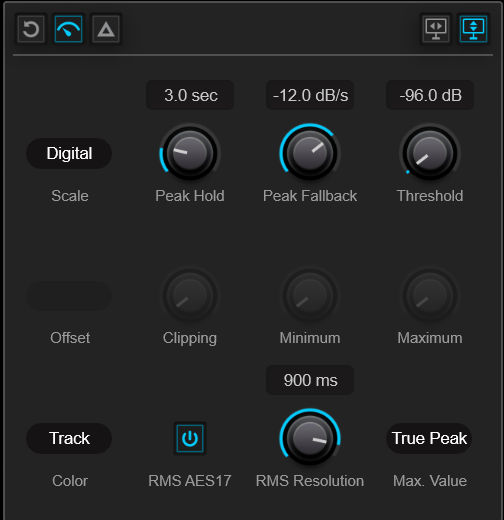Select the triangle icon in top toolbar
This screenshot has width=504, height=520.
106,29
